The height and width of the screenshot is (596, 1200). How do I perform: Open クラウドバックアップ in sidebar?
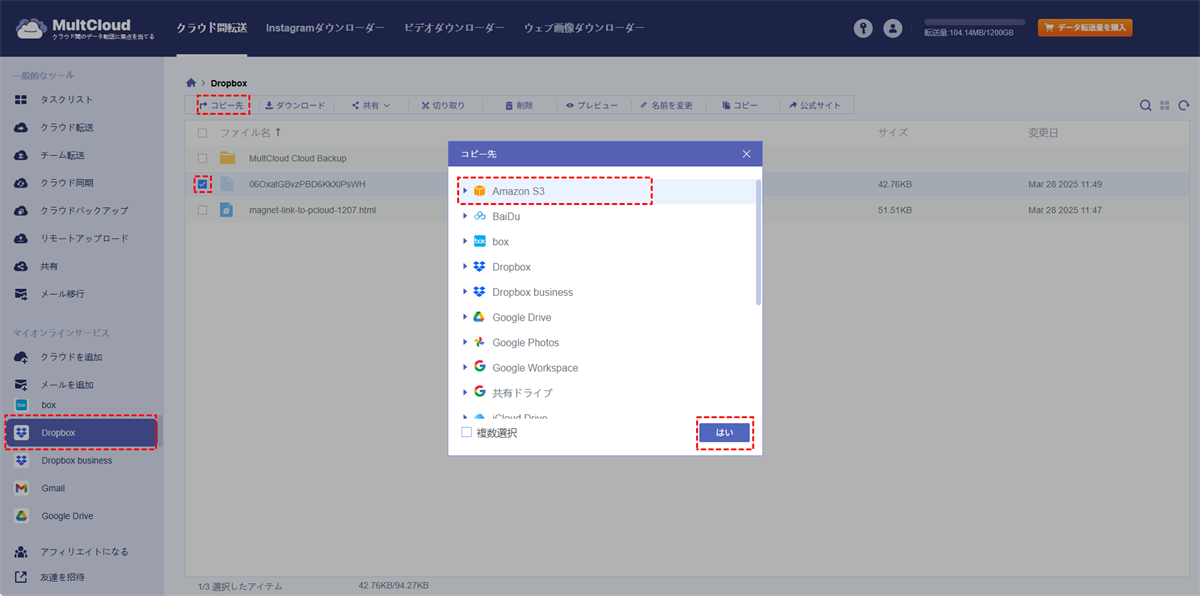[x=82, y=211]
